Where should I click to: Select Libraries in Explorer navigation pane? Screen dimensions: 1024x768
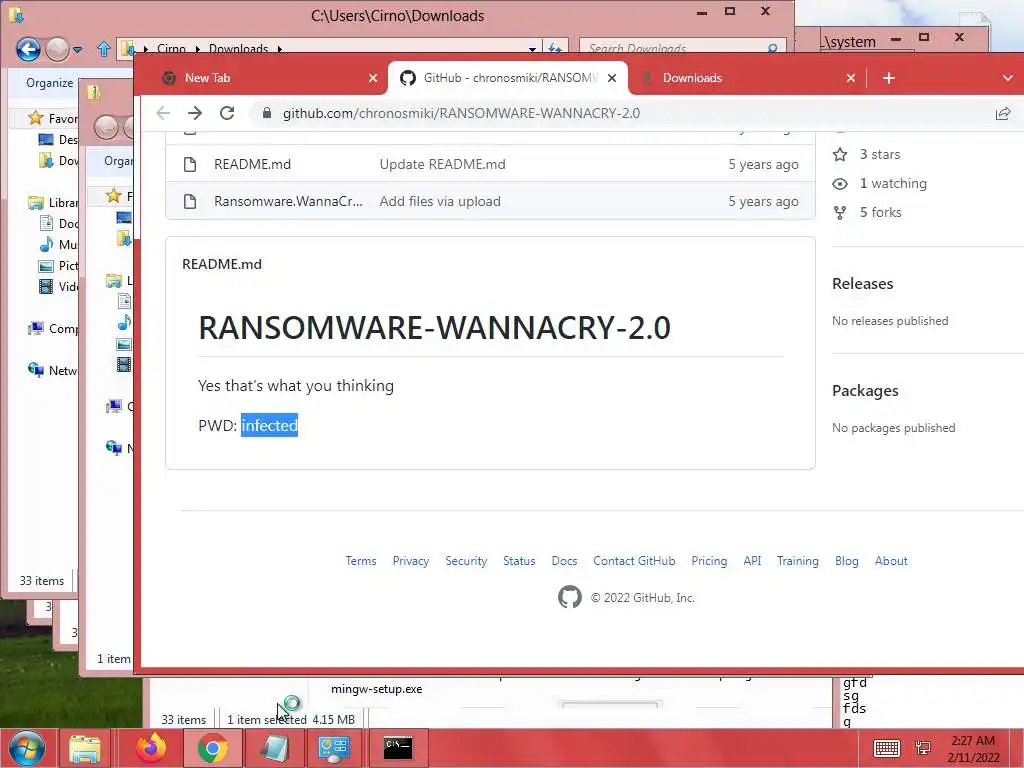pyautogui.click(x=52, y=202)
